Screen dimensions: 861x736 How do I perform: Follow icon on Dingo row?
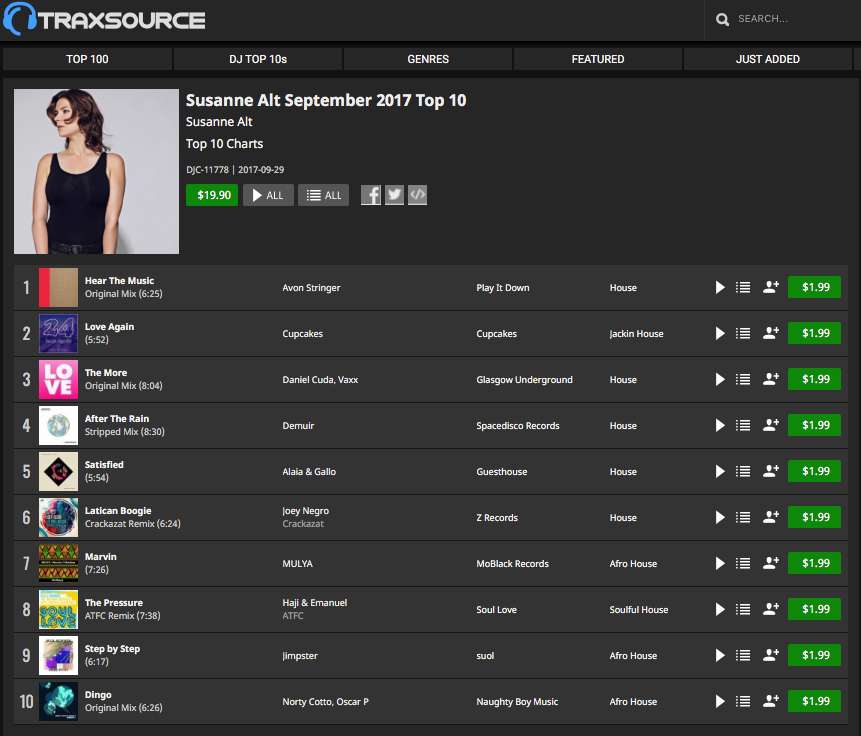(x=771, y=701)
